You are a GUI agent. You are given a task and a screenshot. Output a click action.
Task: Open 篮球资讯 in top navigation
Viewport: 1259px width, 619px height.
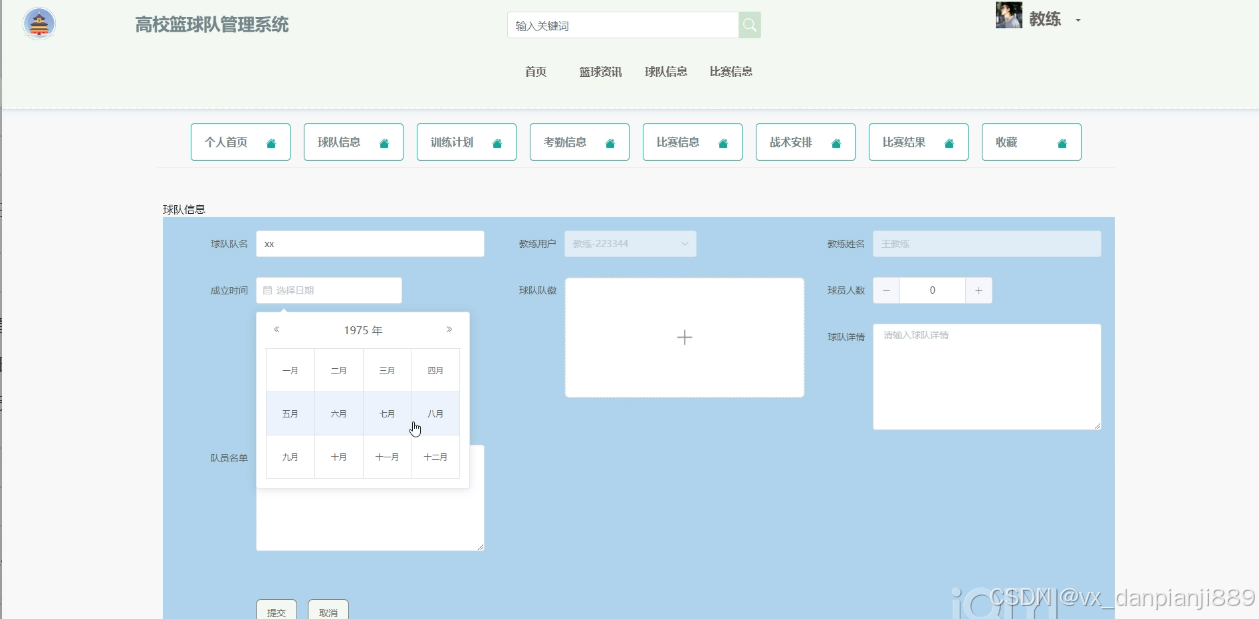[600, 72]
